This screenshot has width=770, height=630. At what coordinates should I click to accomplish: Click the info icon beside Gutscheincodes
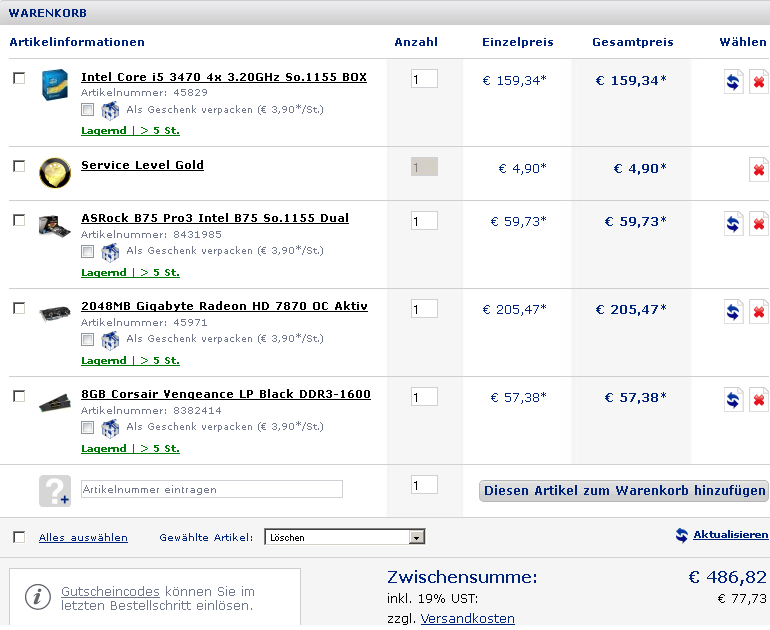38,597
